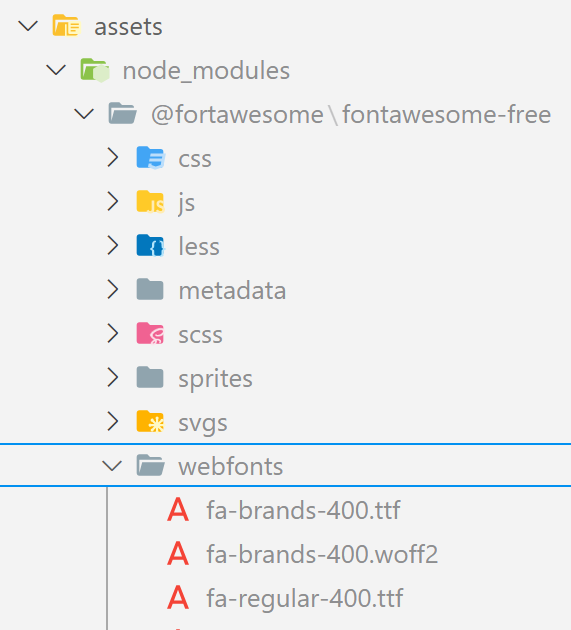The height and width of the screenshot is (630, 571).
Task: Click the font icon beside fa-brands-400.ttf
Action: pos(178,509)
